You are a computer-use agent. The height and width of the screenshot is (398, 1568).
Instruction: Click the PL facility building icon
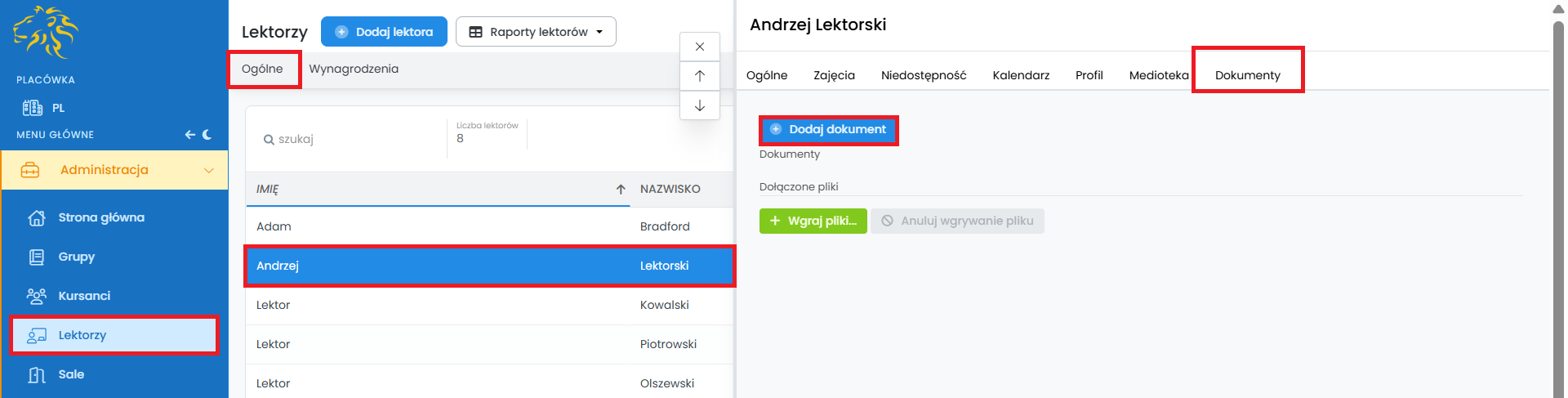point(33,108)
